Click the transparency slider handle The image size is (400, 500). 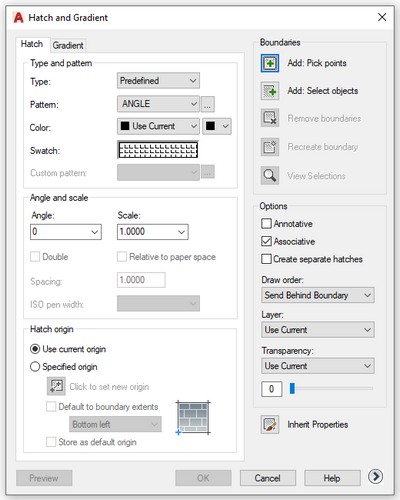[292, 388]
